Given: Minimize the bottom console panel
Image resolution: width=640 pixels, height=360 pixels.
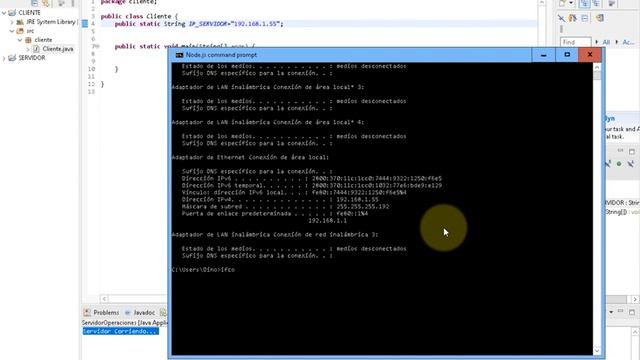Looking at the screenshot, I should [620, 312].
